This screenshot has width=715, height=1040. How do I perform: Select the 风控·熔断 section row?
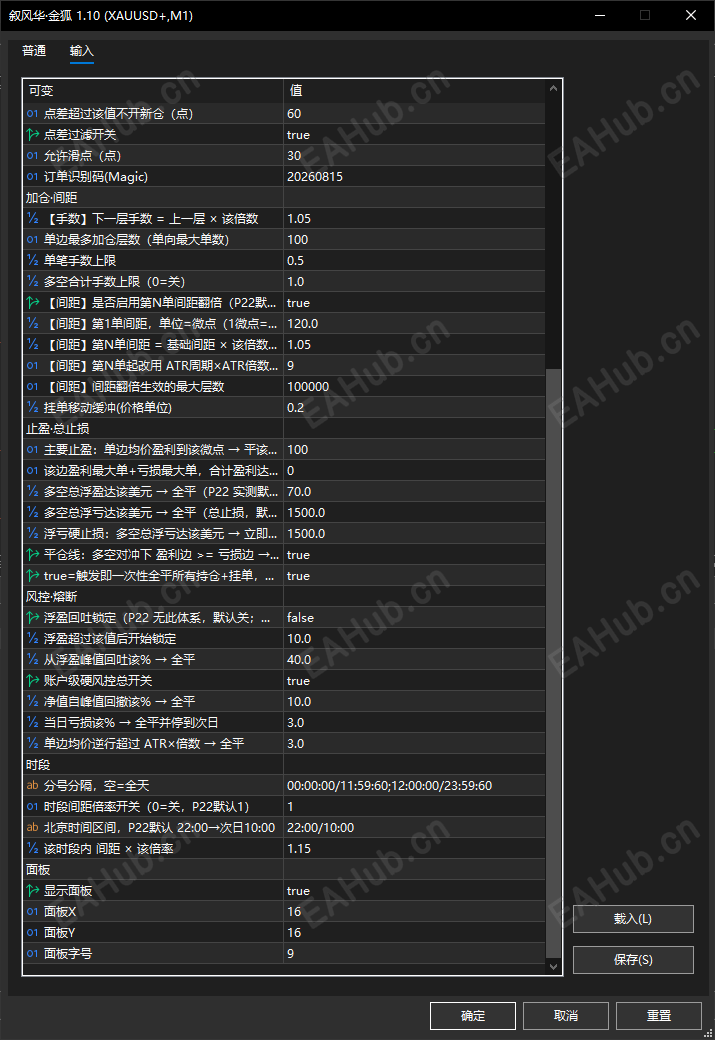coord(284,597)
